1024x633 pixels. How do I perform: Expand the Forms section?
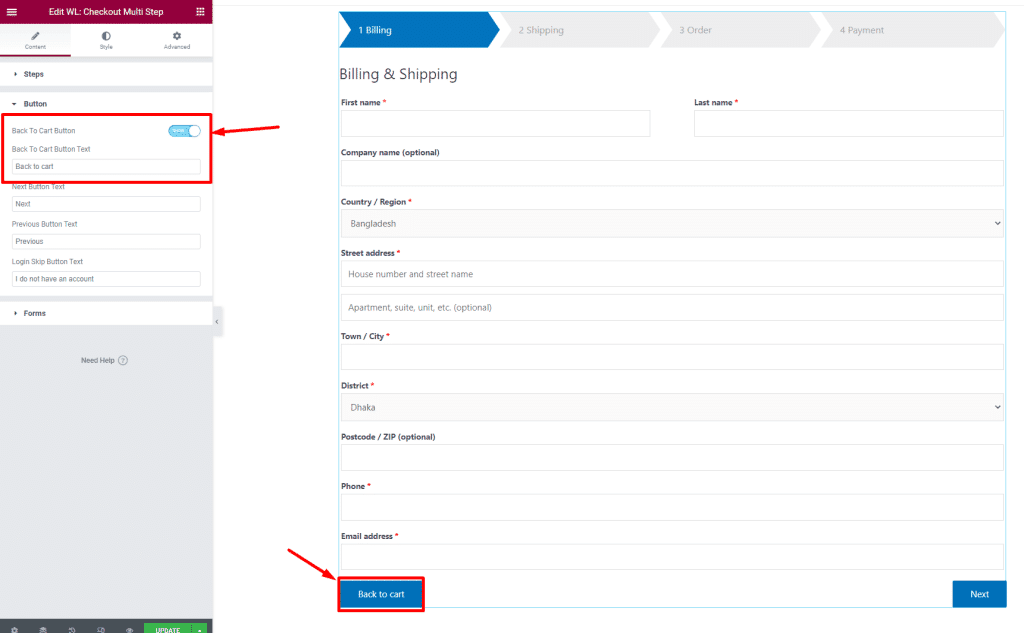(x=34, y=313)
